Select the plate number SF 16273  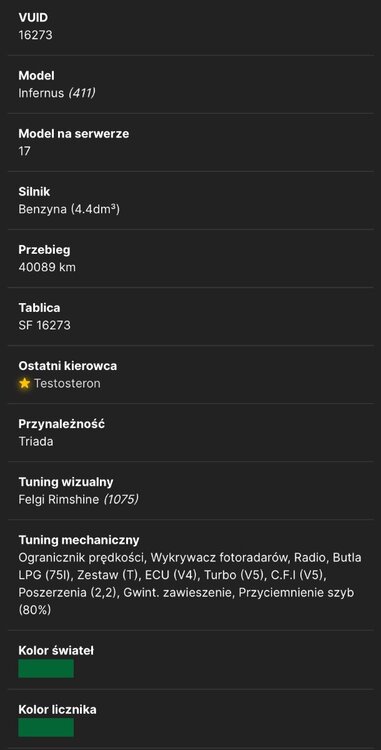(44, 325)
